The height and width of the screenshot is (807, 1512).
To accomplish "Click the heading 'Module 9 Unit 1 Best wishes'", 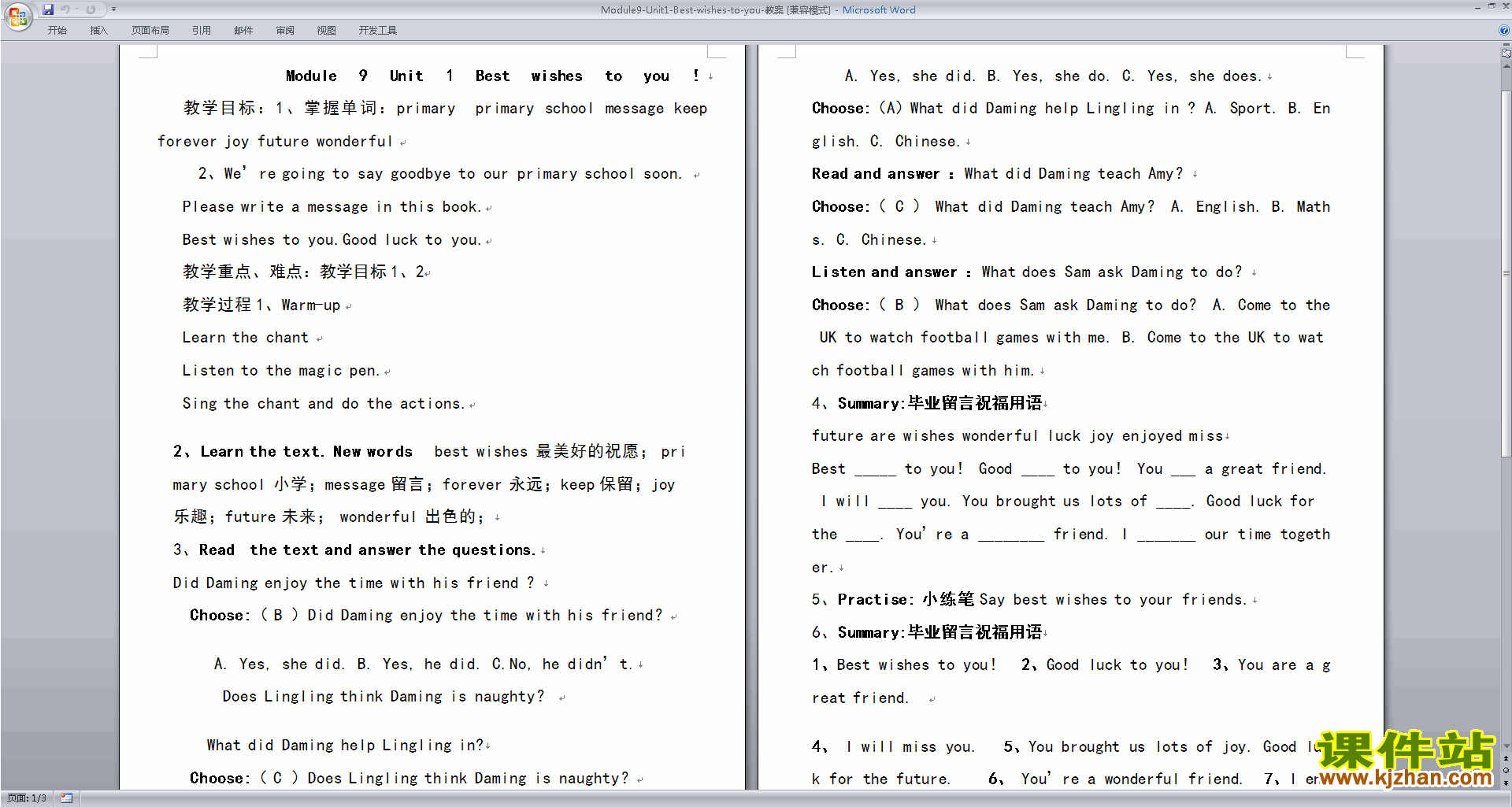I will pos(492,76).
